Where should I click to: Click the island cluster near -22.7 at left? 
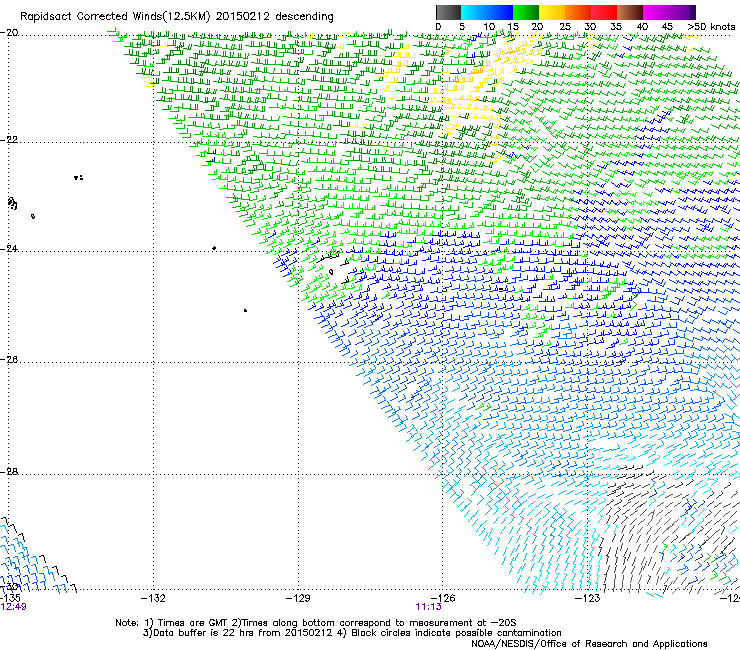(78, 177)
